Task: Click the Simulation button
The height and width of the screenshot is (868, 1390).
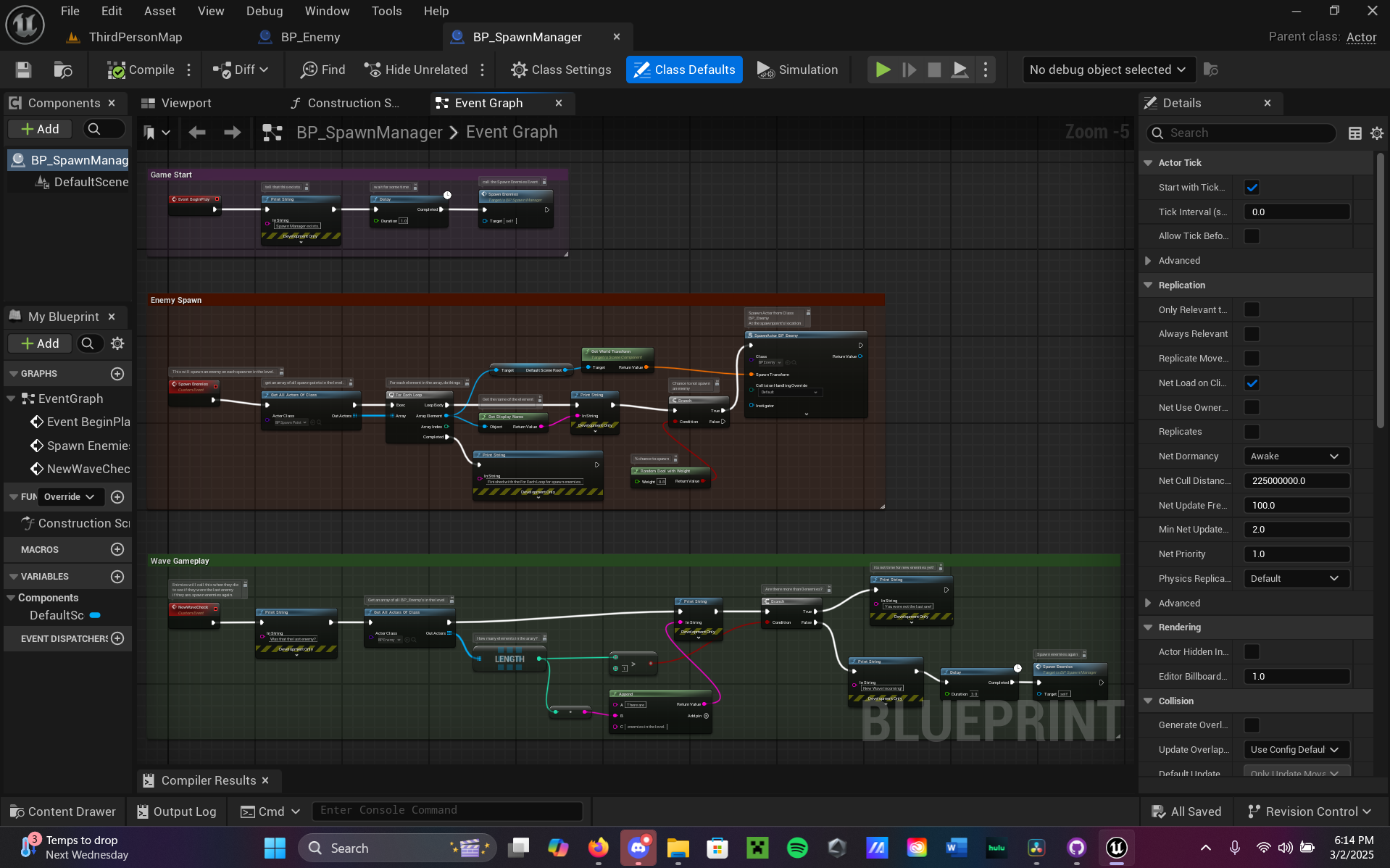Action: (797, 70)
